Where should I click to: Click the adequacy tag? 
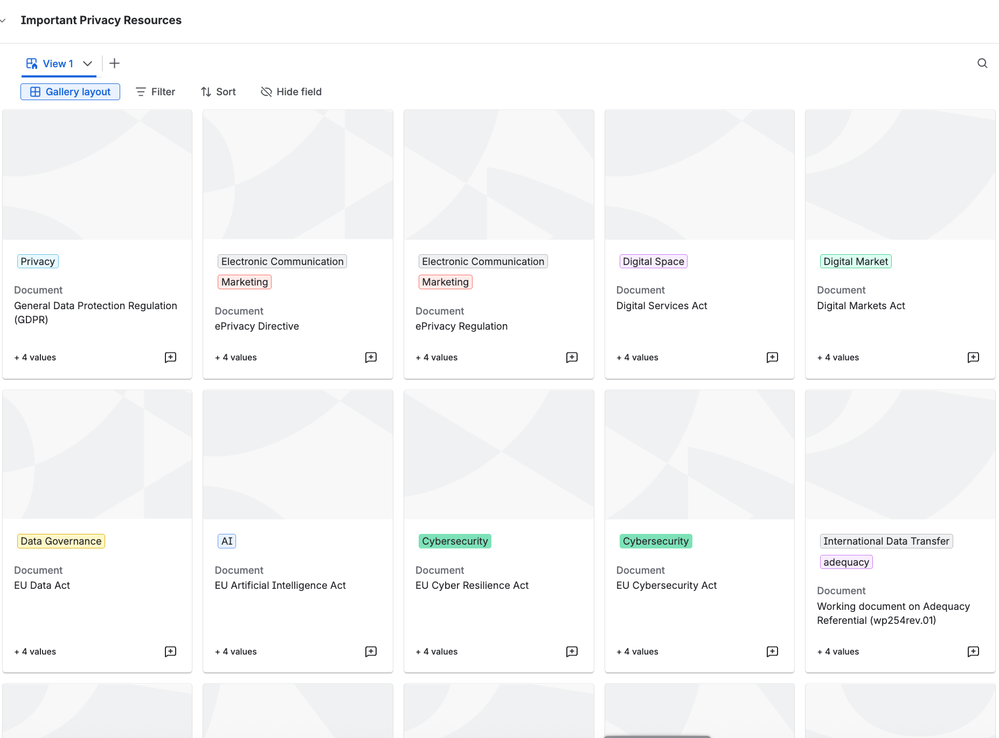846,562
